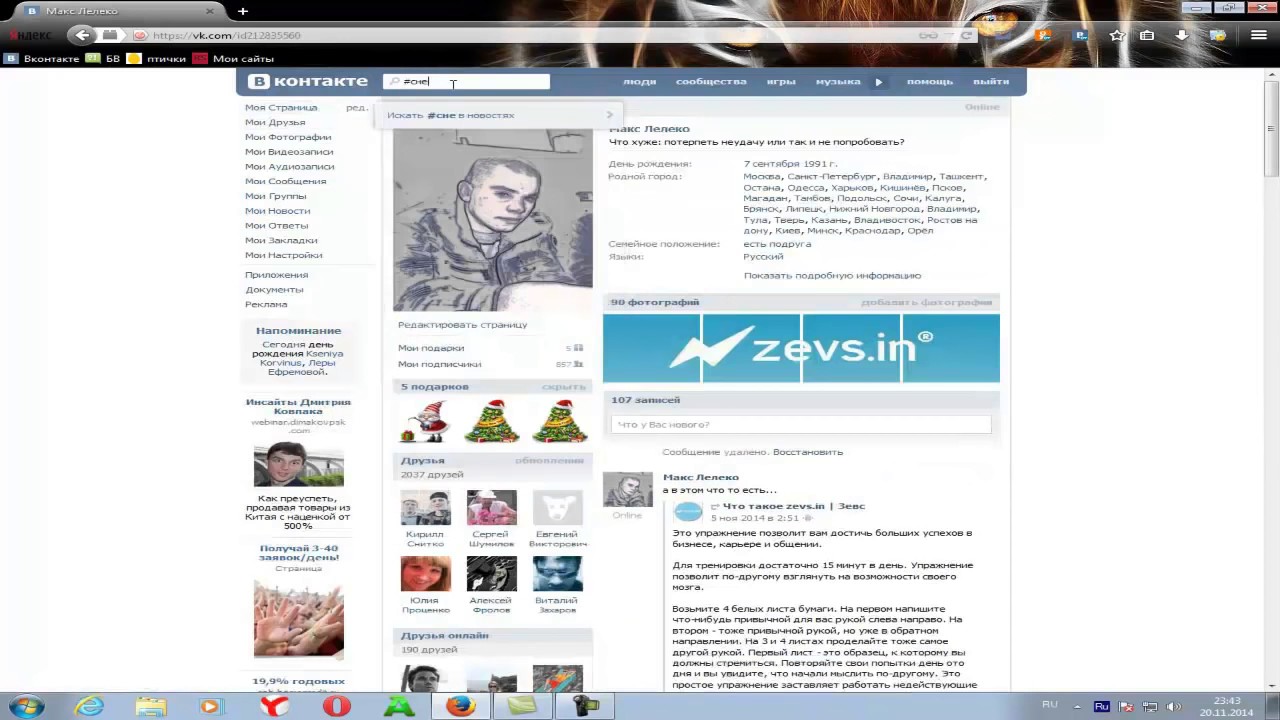Open Мои Закладки in sidebar
1280x720 pixels.
point(281,240)
